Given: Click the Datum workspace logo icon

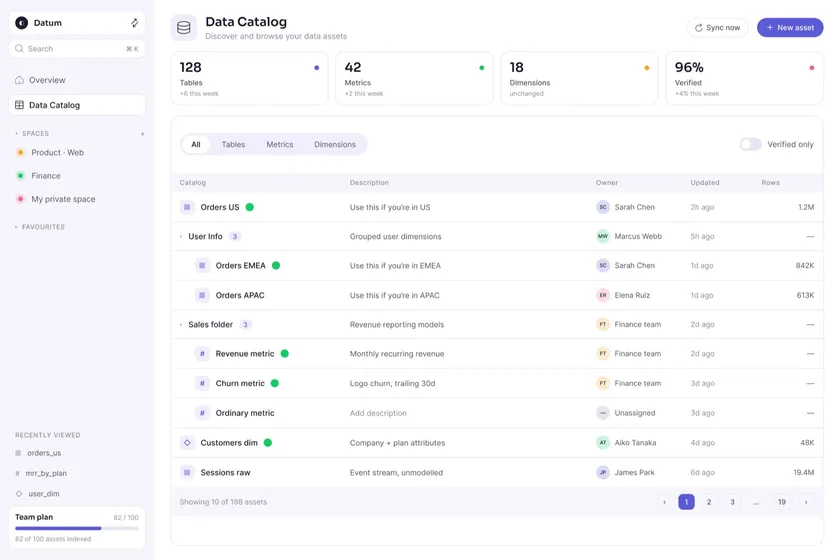Looking at the screenshot, I should (21, 23).
